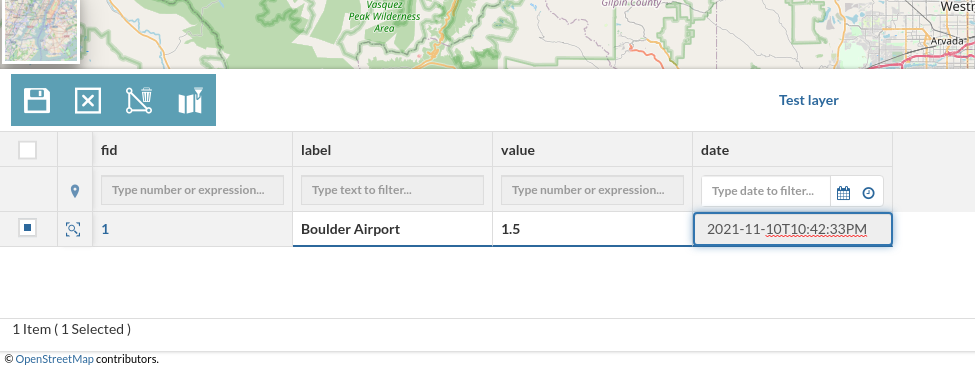Deselect the Boulder Airport row checkbox
This screenshot has height=376, width=975.
27,228
